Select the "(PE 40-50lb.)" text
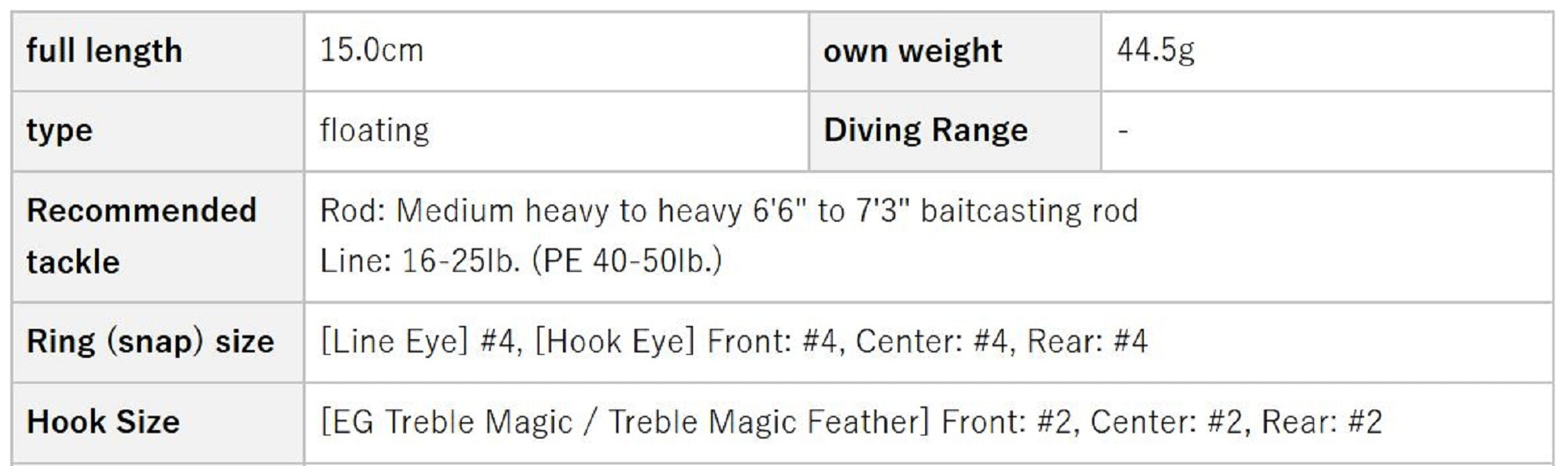Viewport: 1568px width, 466px height. point(627,261)
